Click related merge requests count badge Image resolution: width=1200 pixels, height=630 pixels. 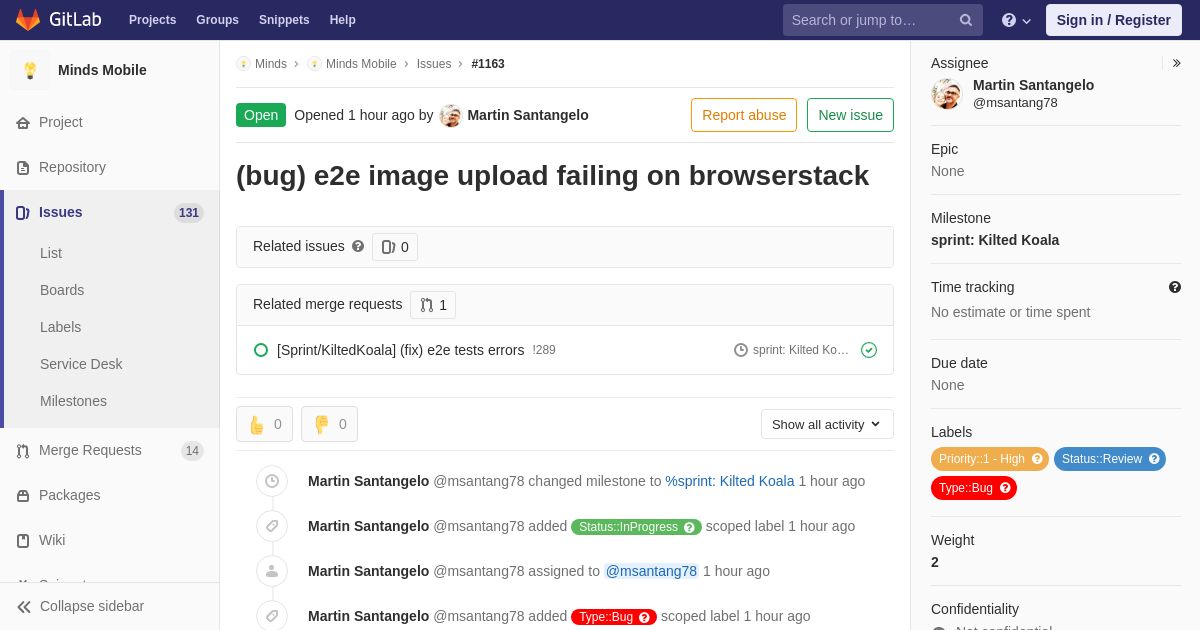tap(433, 305)
